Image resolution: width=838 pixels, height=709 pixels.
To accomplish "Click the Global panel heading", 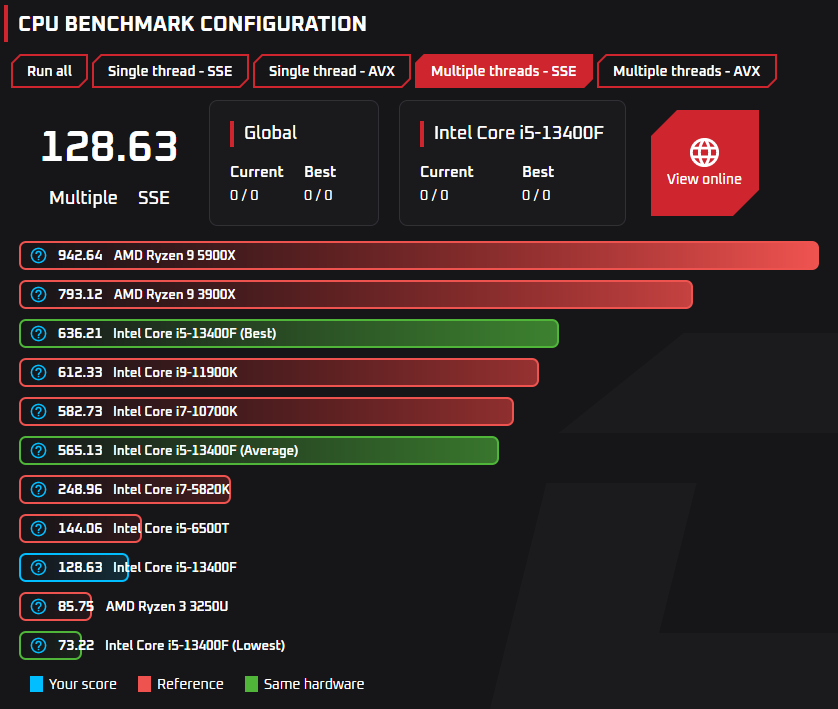I will coord(270,133).
